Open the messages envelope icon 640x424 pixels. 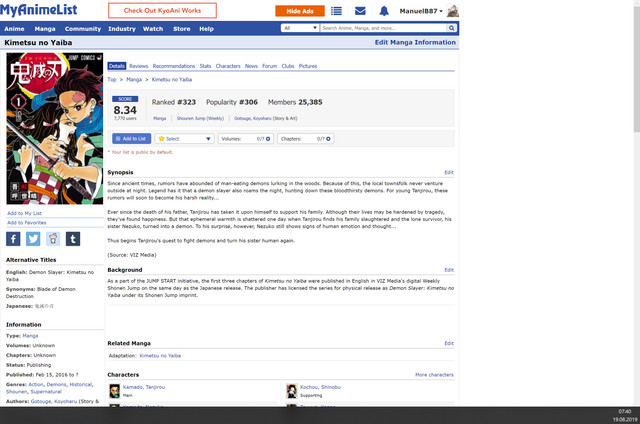coord(360,11)
